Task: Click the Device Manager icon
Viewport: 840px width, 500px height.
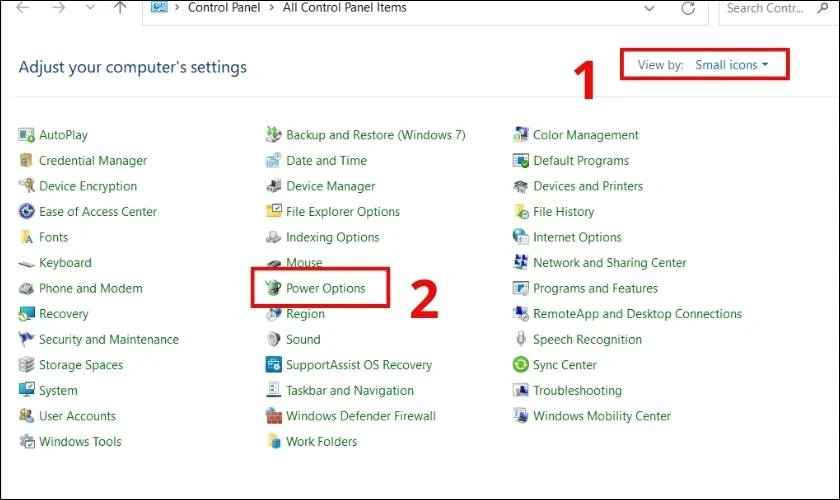Action: pyautogui.click(x=273, y=186)
